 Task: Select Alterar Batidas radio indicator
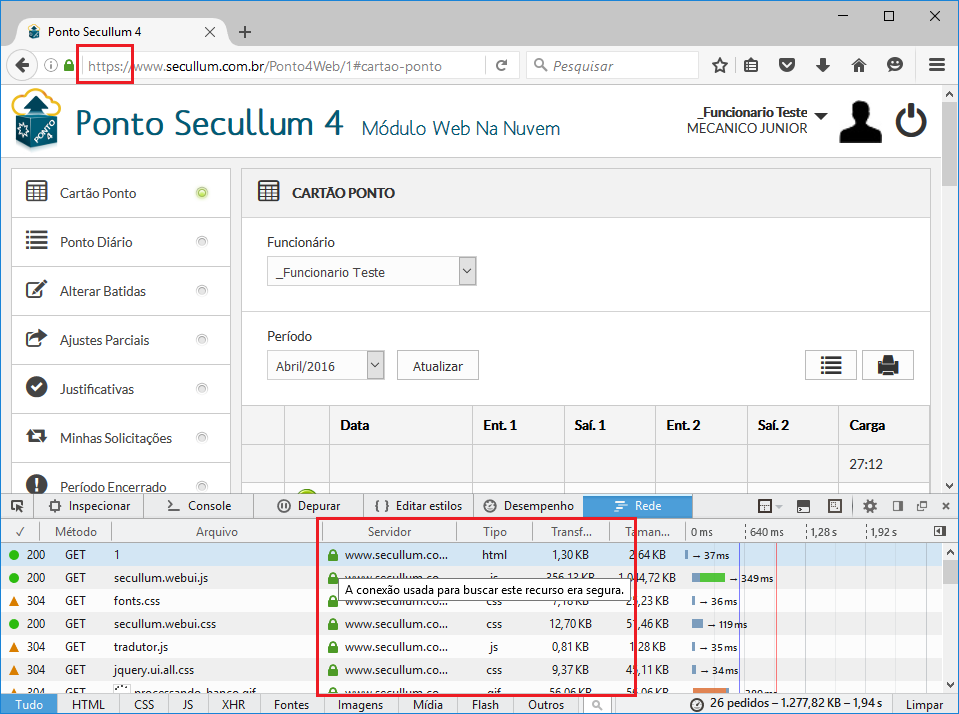(202, 291)
